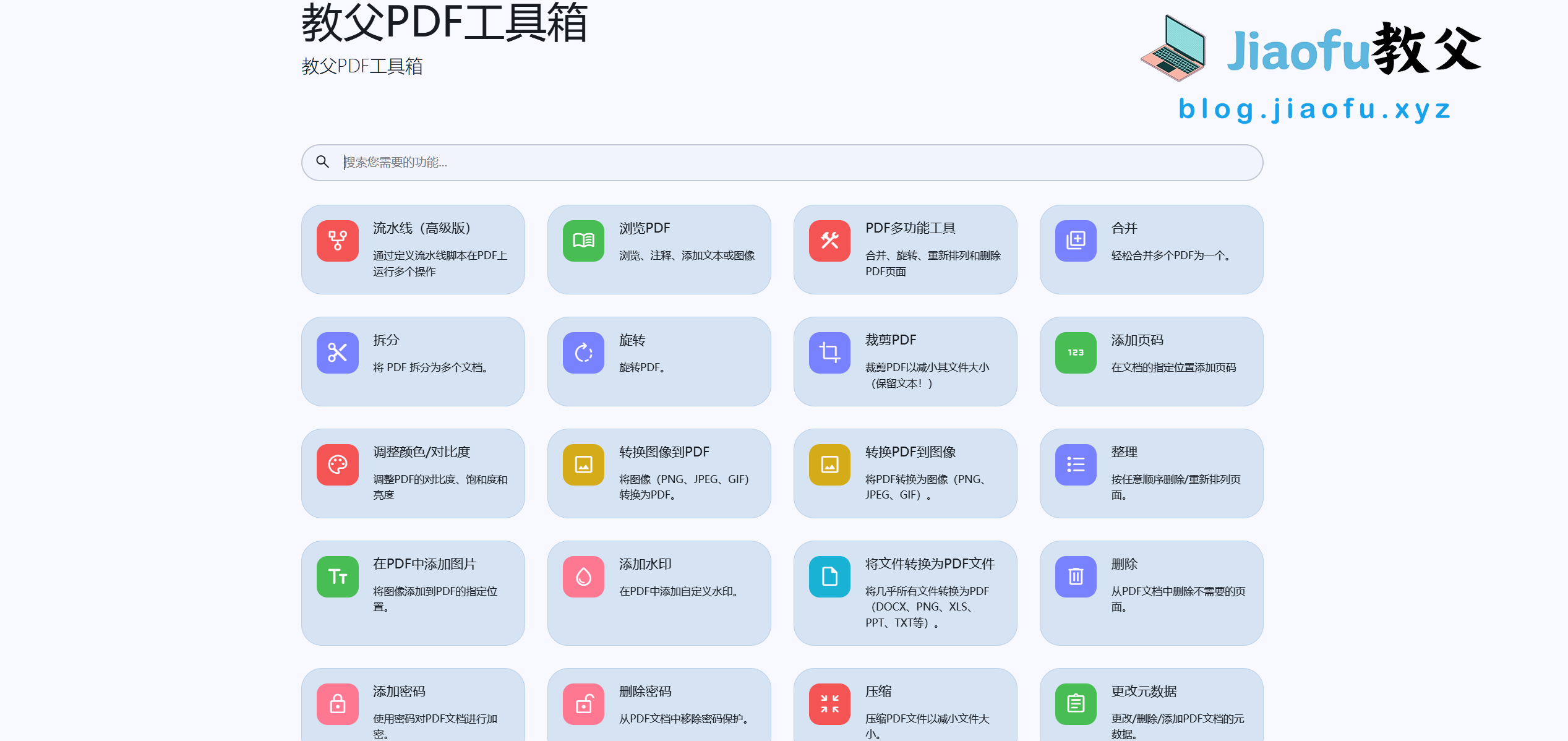Open the 拆分 tool title
1568x741 pixels.
point(386,340)
